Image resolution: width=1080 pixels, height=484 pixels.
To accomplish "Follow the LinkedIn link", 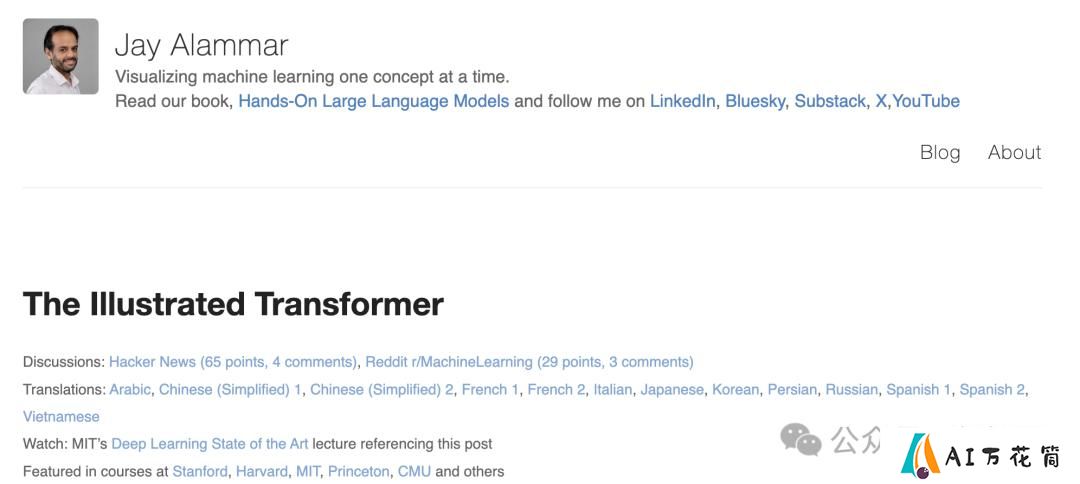I will (683, 101).
